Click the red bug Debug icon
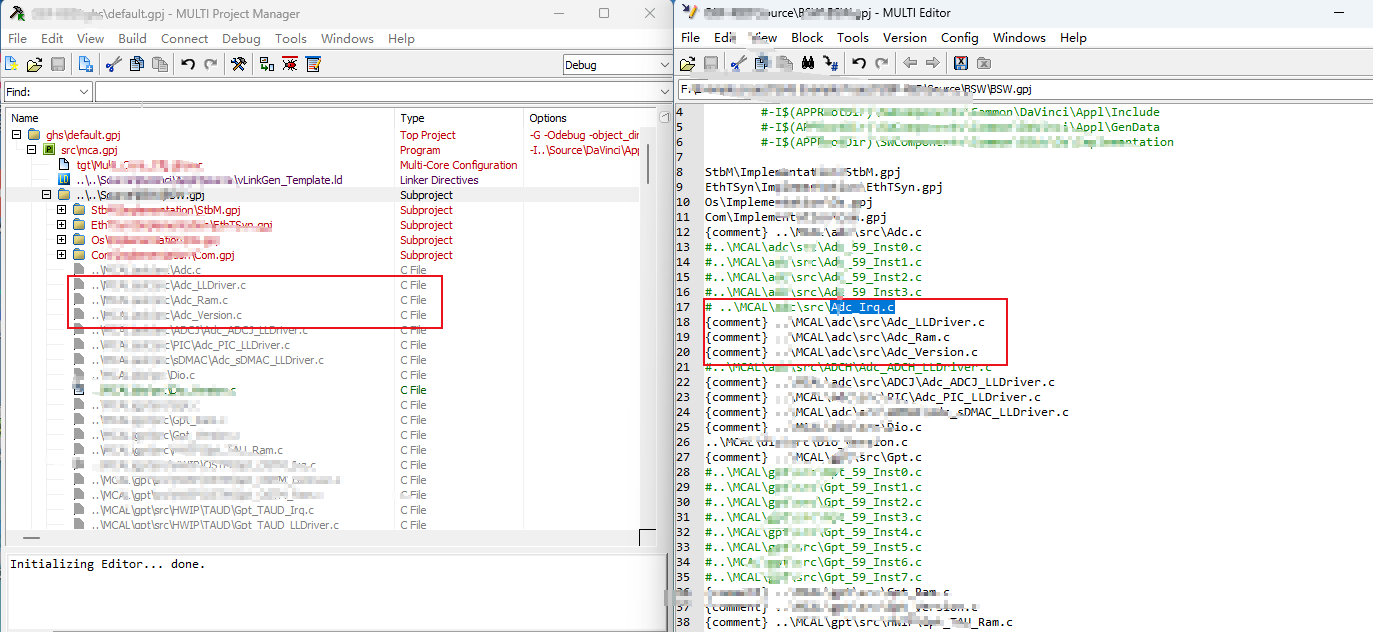 click(x=290, y=65)
